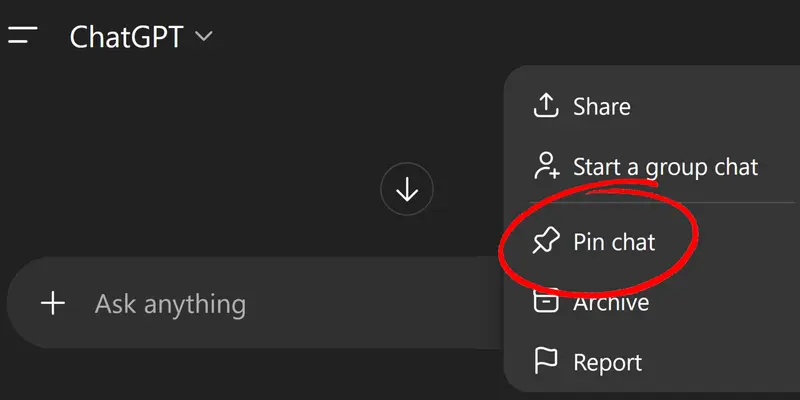This screenshot has height=400, width=800.
Task: Click the plus icon in the composer
Action: (x=52, y=303)
